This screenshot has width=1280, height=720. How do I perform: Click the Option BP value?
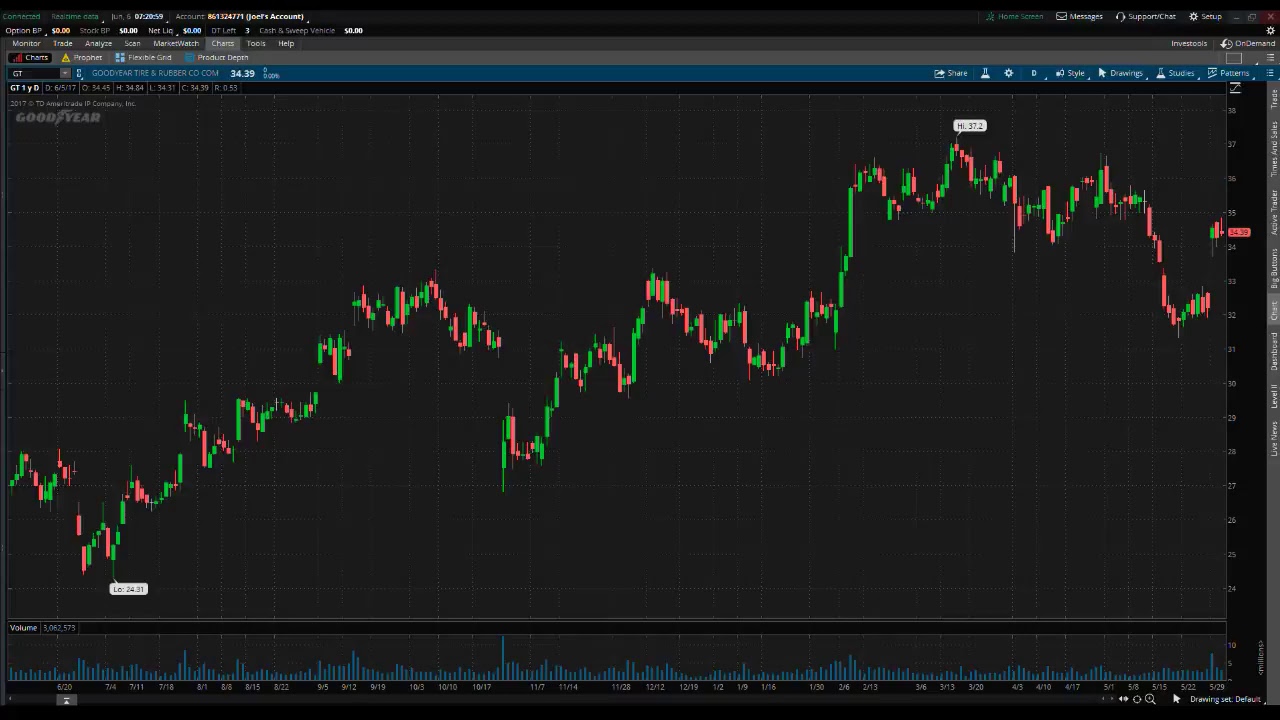[x=61, y=30]
